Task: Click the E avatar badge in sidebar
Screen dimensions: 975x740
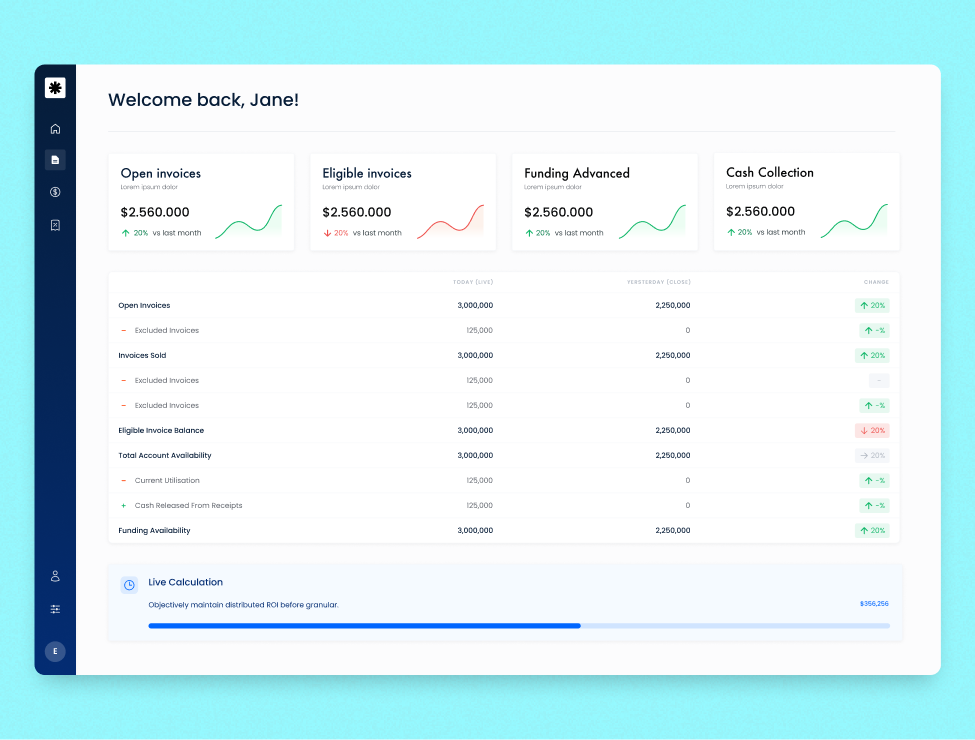Action: click(x=55, y=651)
